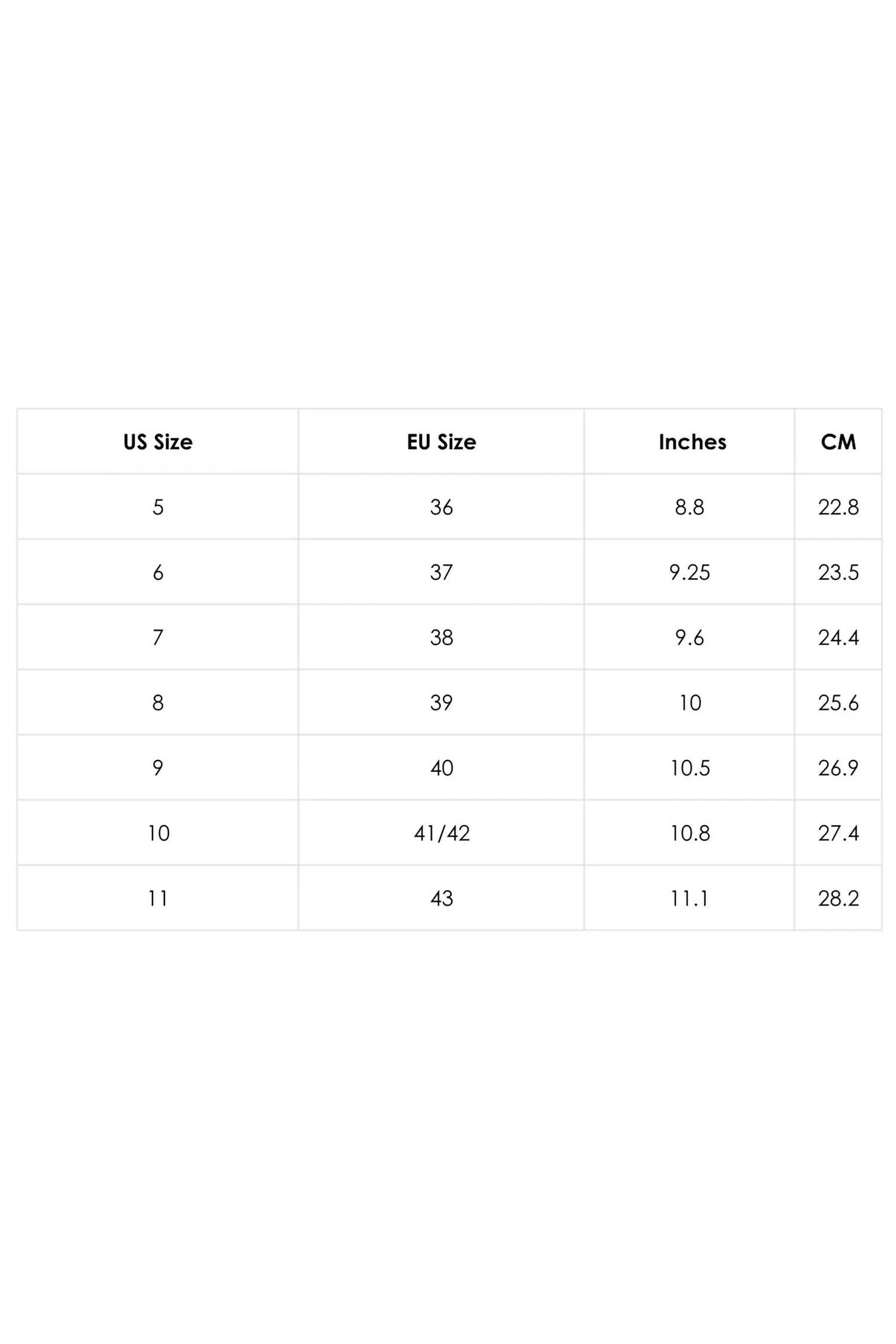The width and height of the screenshot is (896, 1344).
Task: Click the 8.8 inches cell
Action: [689, 507]
